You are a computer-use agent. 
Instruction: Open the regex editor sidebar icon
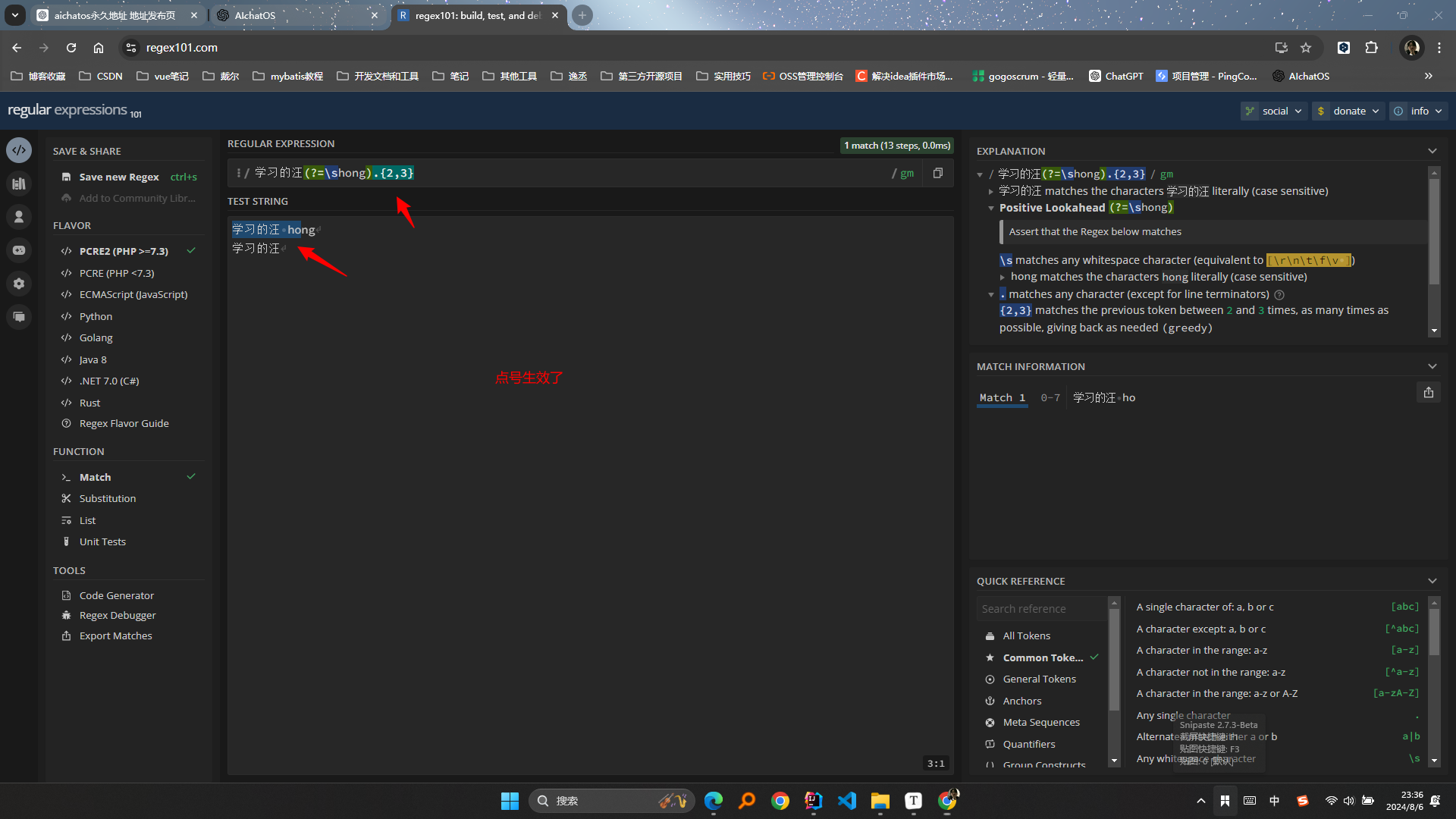[19, 150]
